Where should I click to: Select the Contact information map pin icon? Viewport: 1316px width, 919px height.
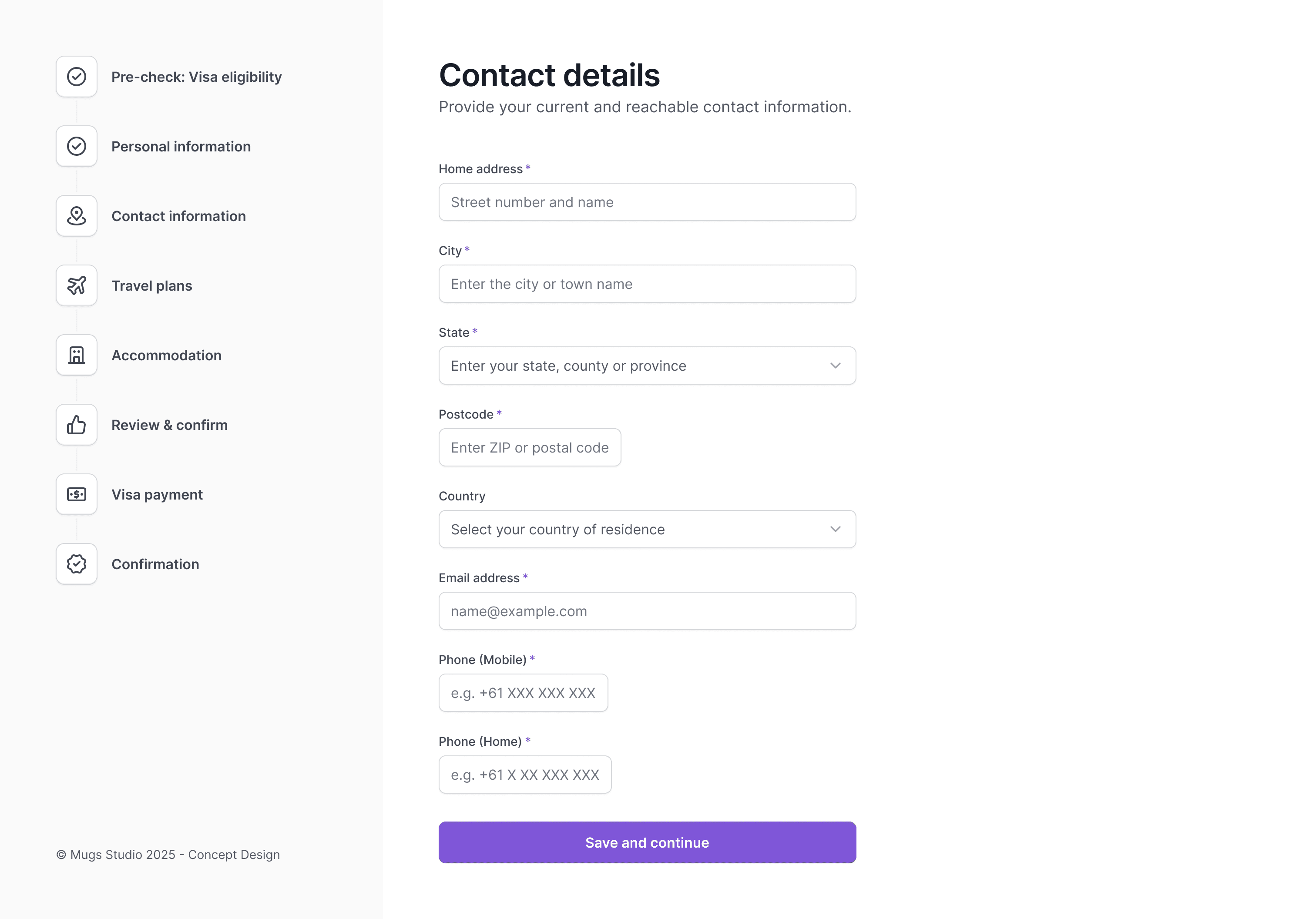(x=76, y=216)
